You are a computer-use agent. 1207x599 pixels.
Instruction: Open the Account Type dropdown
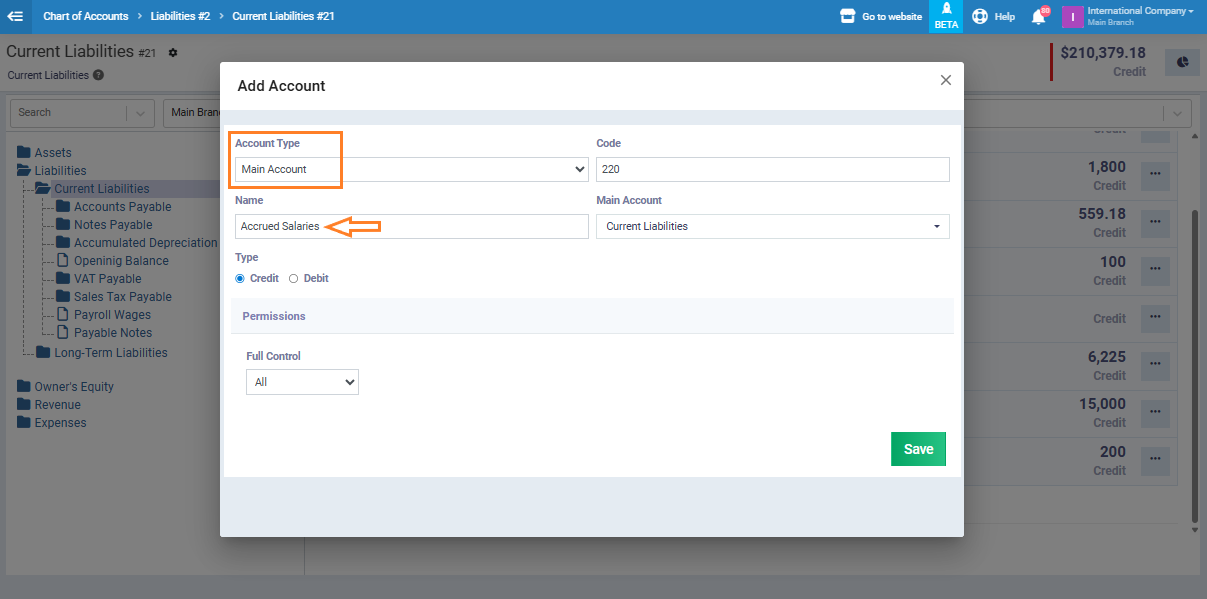point(411,170)
